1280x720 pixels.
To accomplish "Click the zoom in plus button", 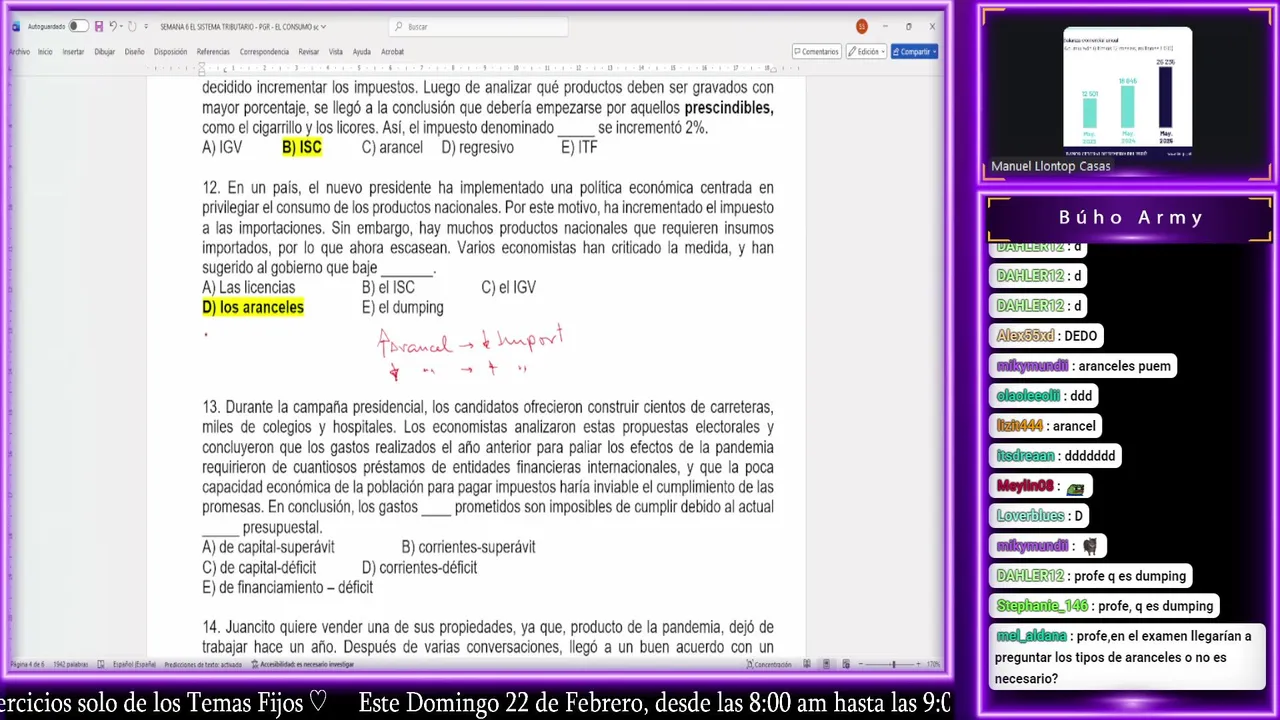I will 920,664.
